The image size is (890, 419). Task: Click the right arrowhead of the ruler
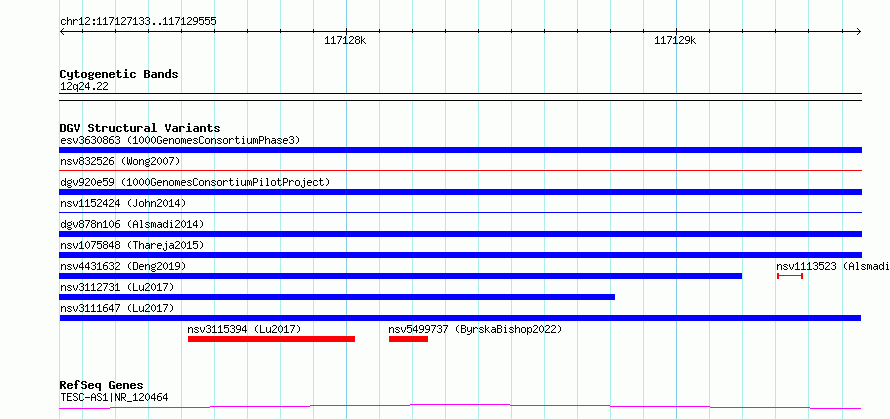859,31
